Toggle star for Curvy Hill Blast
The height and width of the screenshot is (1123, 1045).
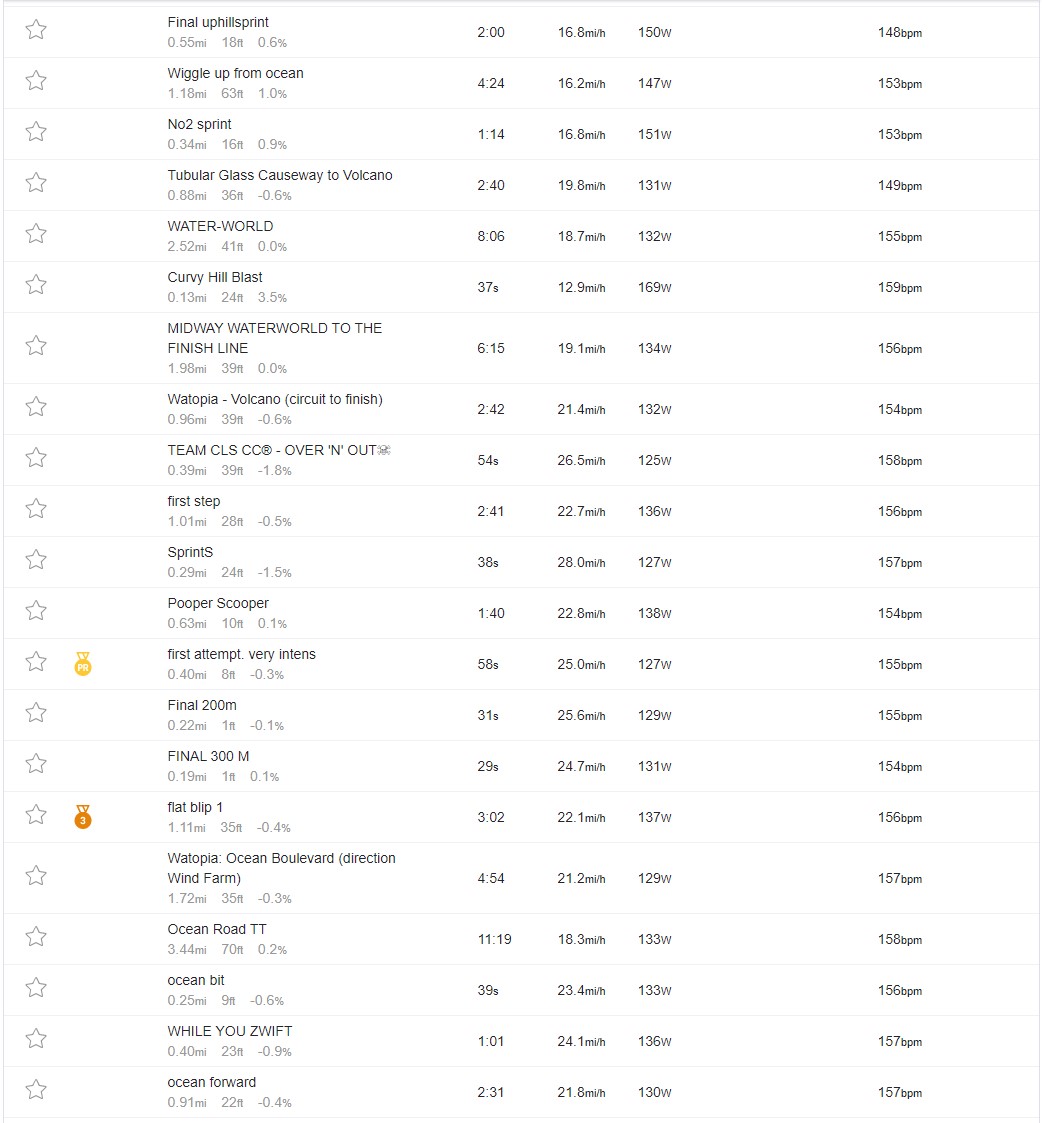(x=36, y=285)
